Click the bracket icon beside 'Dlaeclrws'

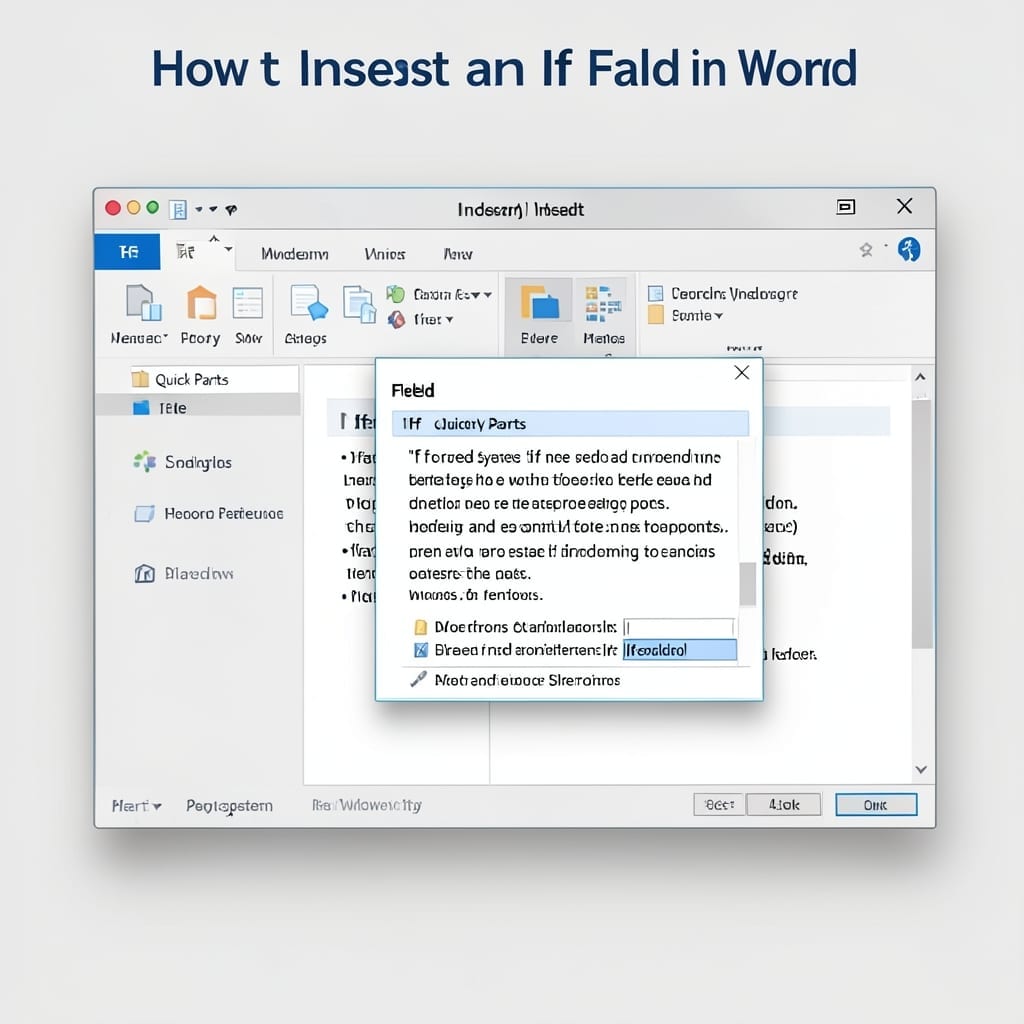coord(144,573)
